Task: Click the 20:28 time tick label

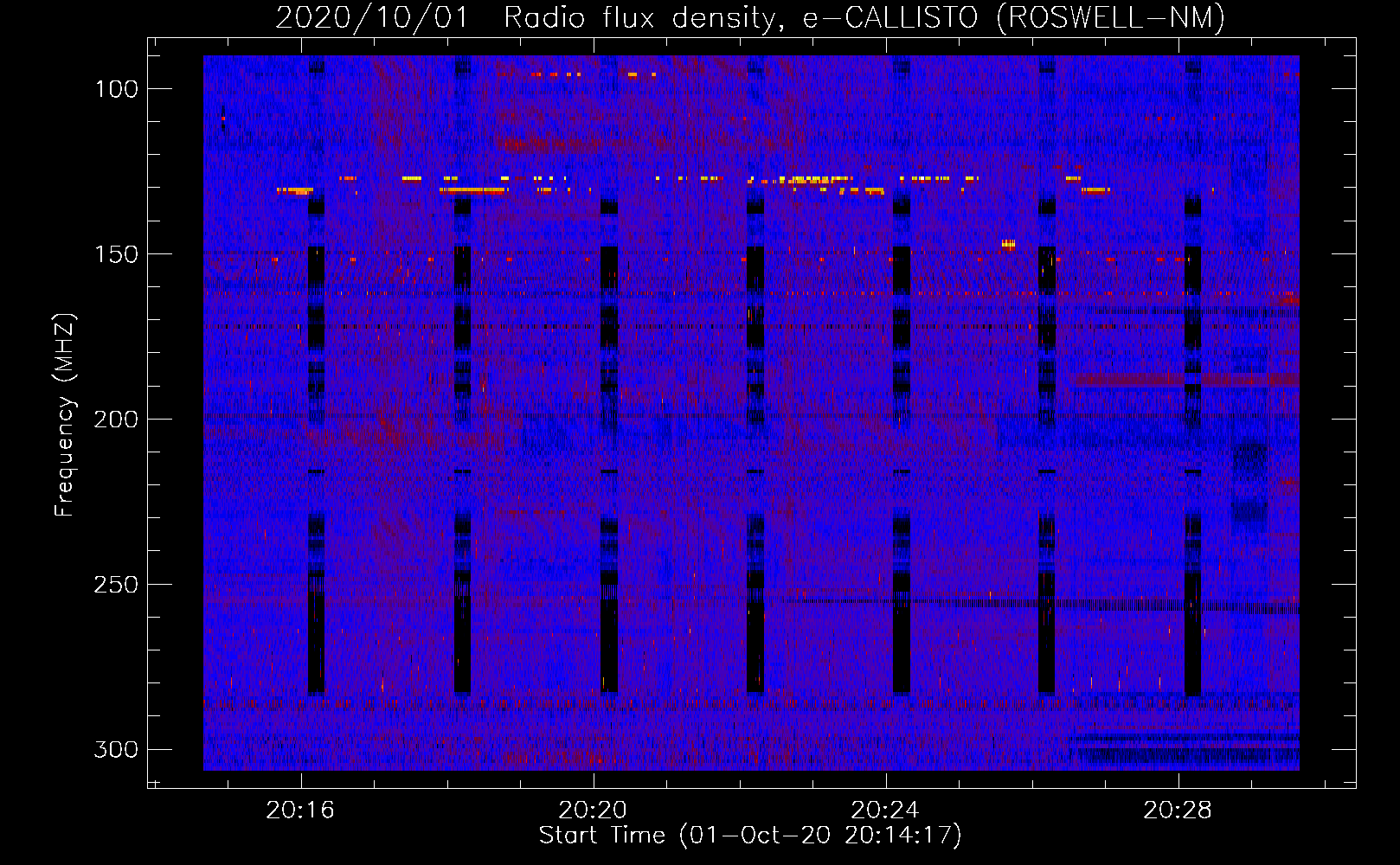Action: 1178,811
